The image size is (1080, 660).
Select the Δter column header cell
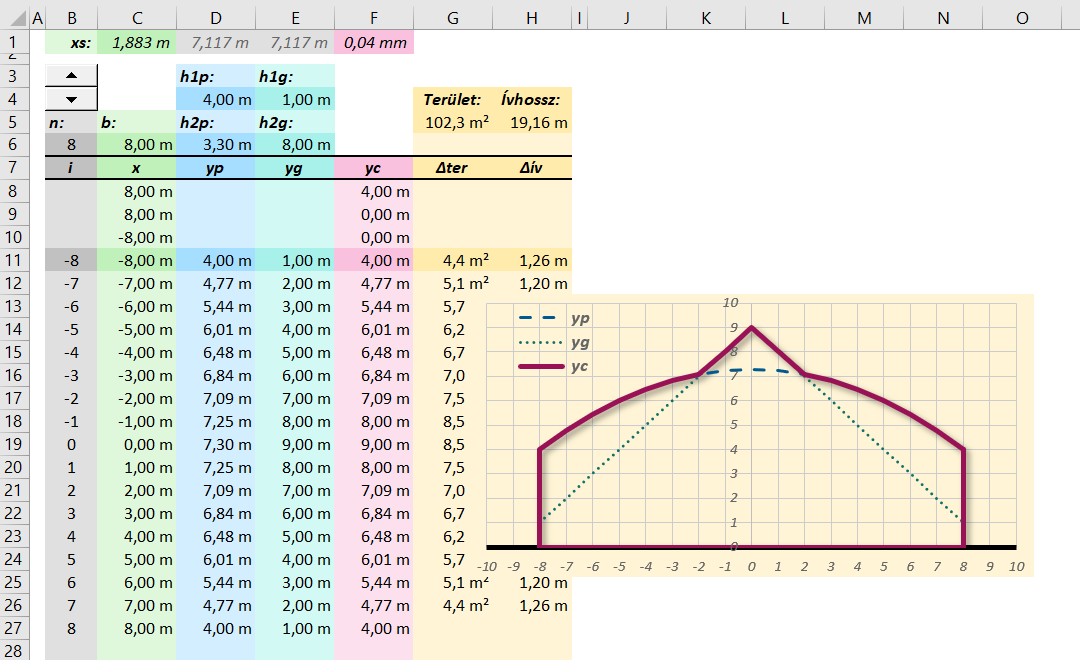(452, 169)
